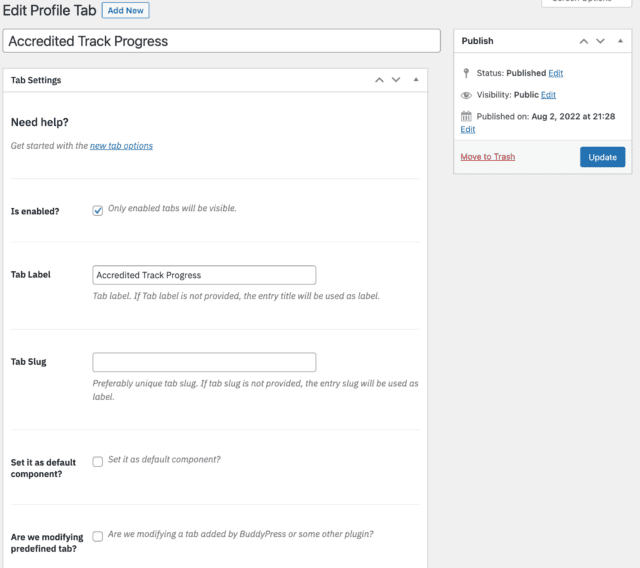The width and height of the screenshot is (640, 568).
Task: Open the new tab options help link
Action: [x=121, y=146]
